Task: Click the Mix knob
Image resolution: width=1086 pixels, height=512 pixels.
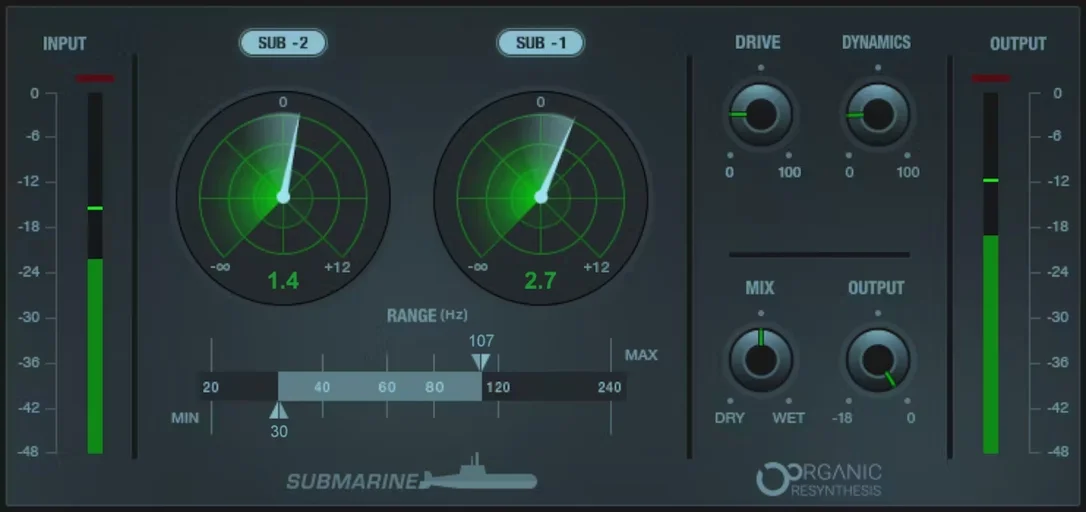Action: [x=760, y=360]
